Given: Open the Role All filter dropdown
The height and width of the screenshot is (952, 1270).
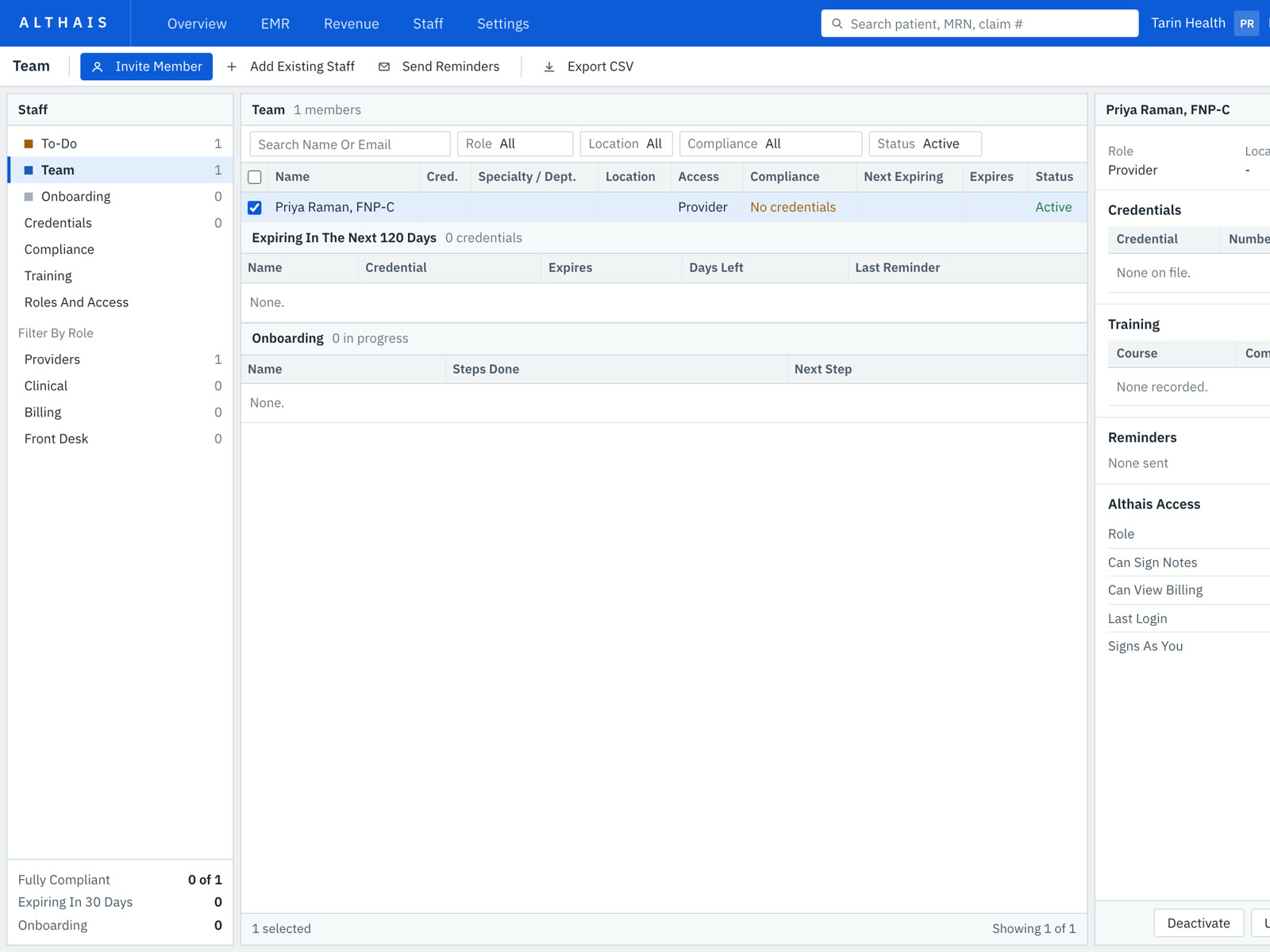Looking at the screenshot, I should (515, 144).
